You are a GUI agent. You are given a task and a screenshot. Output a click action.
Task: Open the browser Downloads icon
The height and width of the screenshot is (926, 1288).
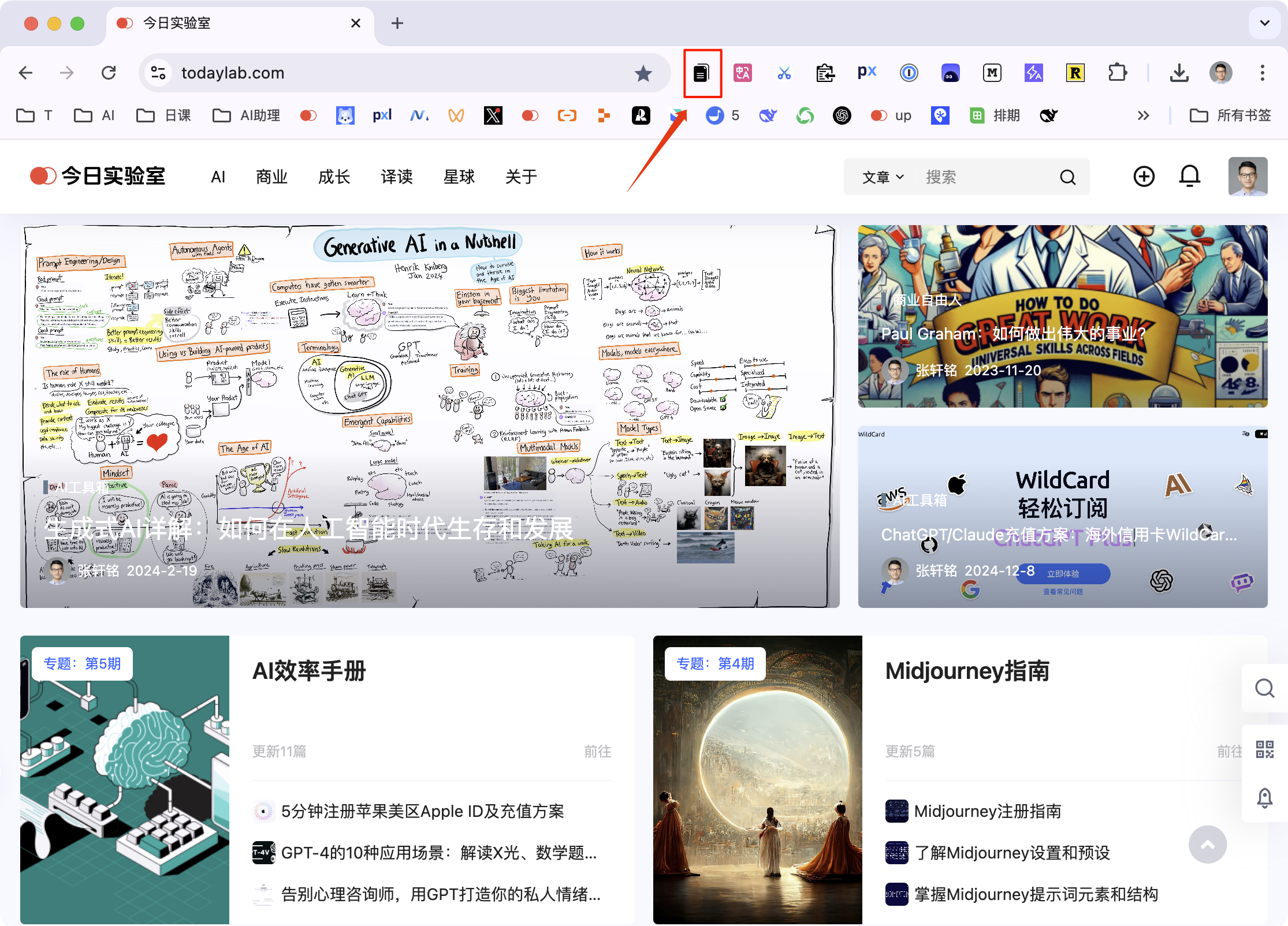pos(1179,73)
